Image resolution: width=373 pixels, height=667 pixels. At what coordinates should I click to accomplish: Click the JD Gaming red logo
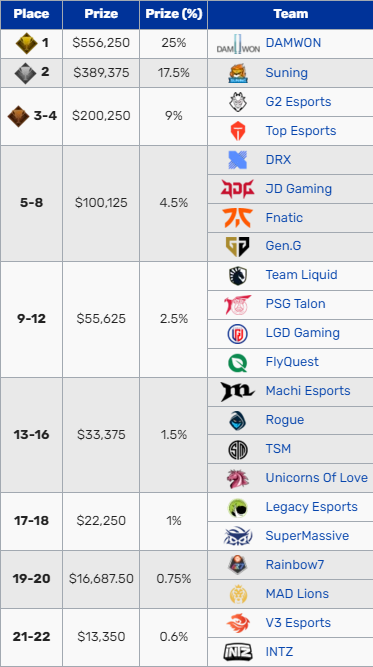point(238,189)
